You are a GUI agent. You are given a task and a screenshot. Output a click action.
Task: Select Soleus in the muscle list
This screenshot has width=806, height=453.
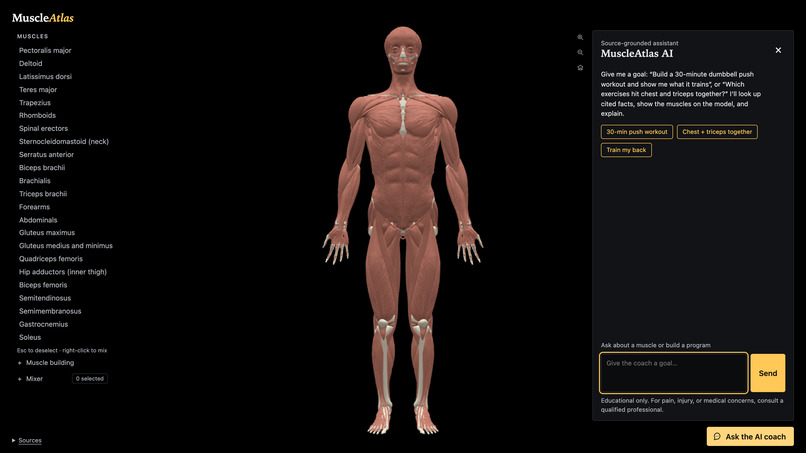tap(30, 337)
